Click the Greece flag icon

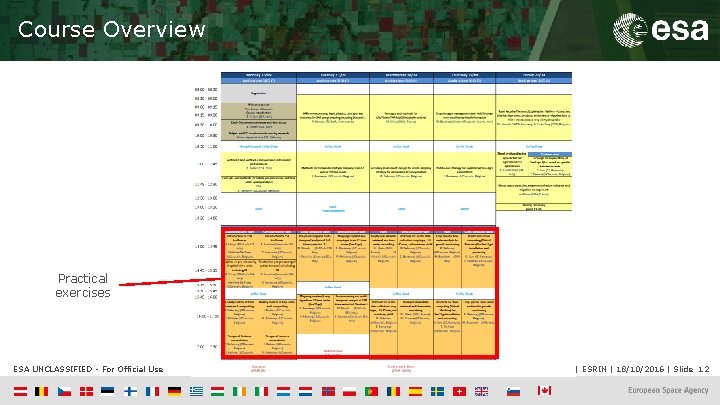click(197, 391)
